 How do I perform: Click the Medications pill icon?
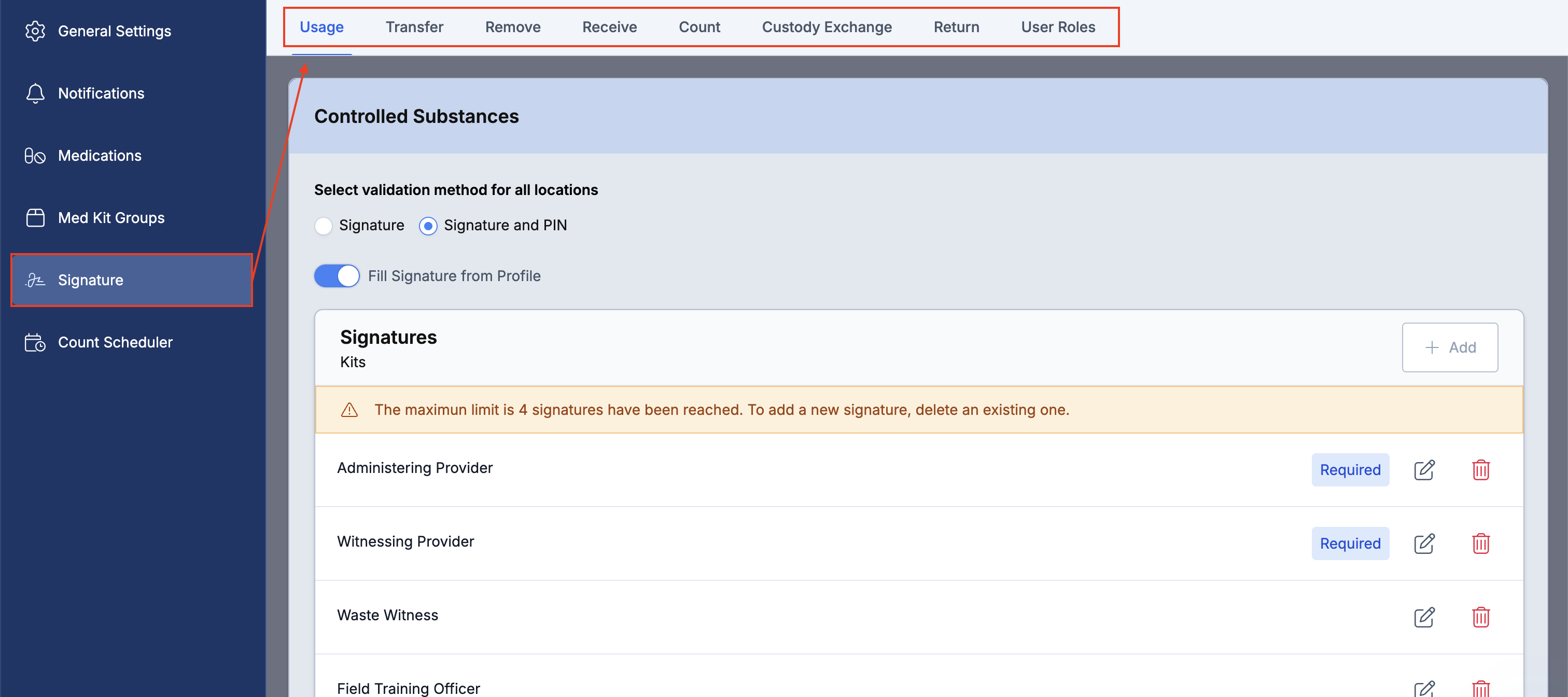pos(35,156)
